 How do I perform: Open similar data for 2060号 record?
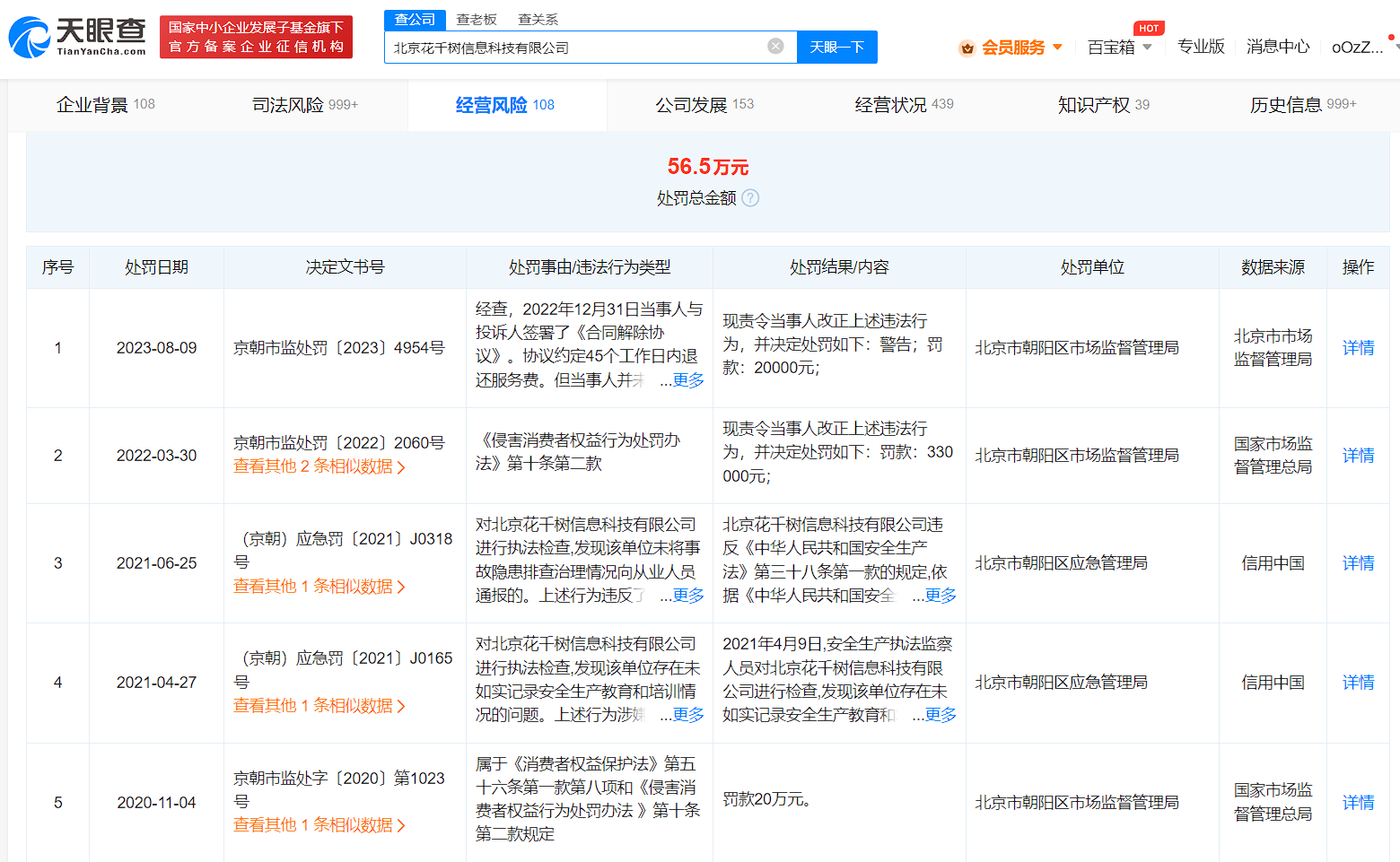(x=319, y=466)
